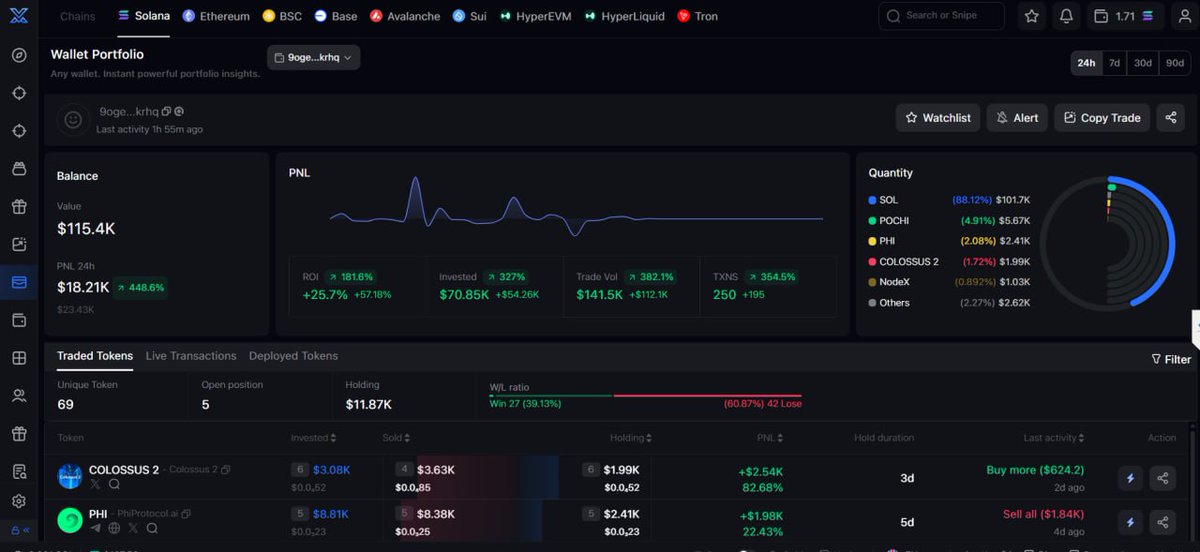The width and height of the screenshot is (1200, 552).
Task: Share the COLOSSUS 2 row
Action: coord(1162,478)
